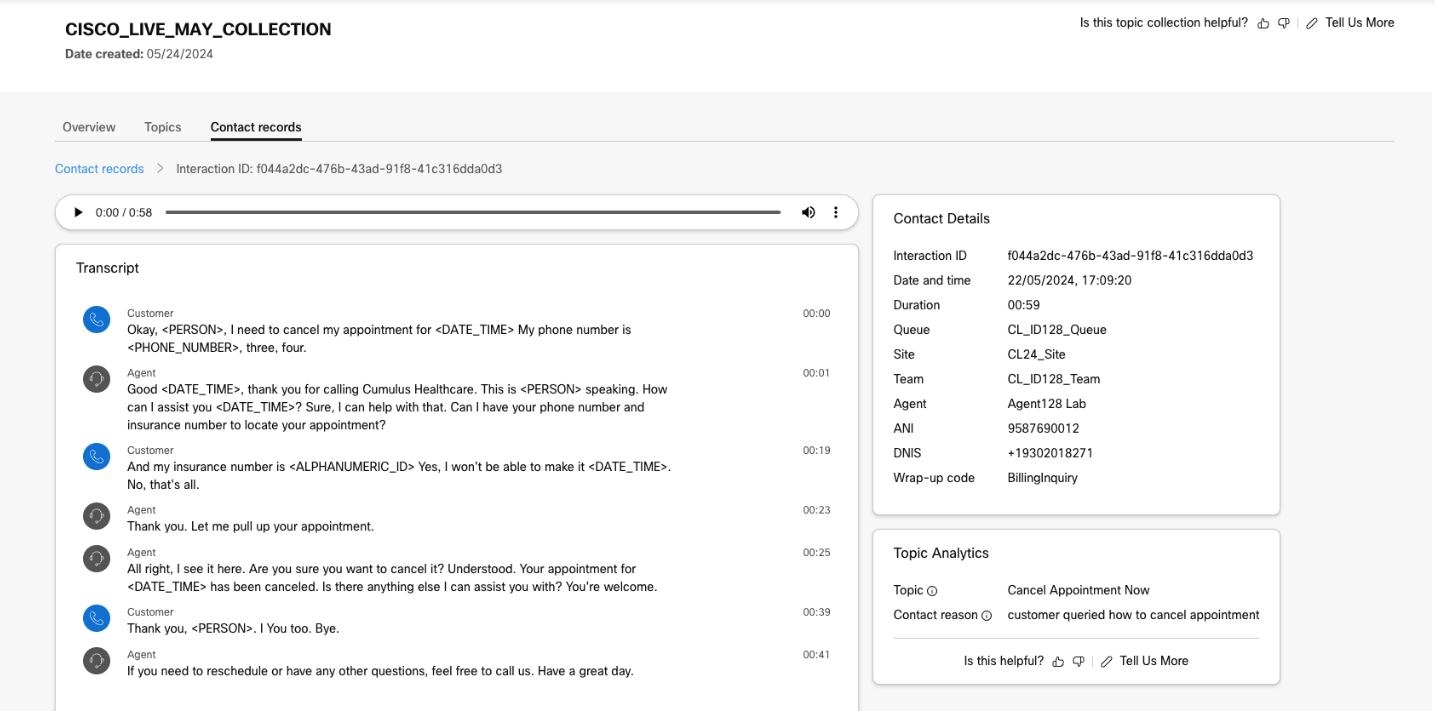Open audio player more options menu

coord(836,212)
